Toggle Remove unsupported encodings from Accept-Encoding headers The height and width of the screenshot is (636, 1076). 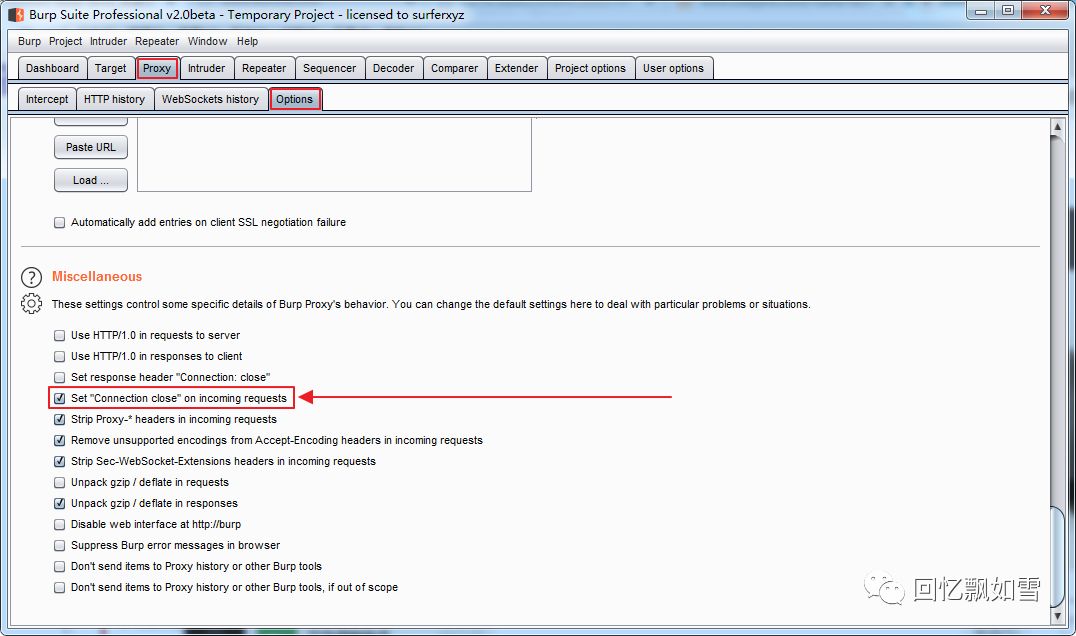[x=60, y=440]
